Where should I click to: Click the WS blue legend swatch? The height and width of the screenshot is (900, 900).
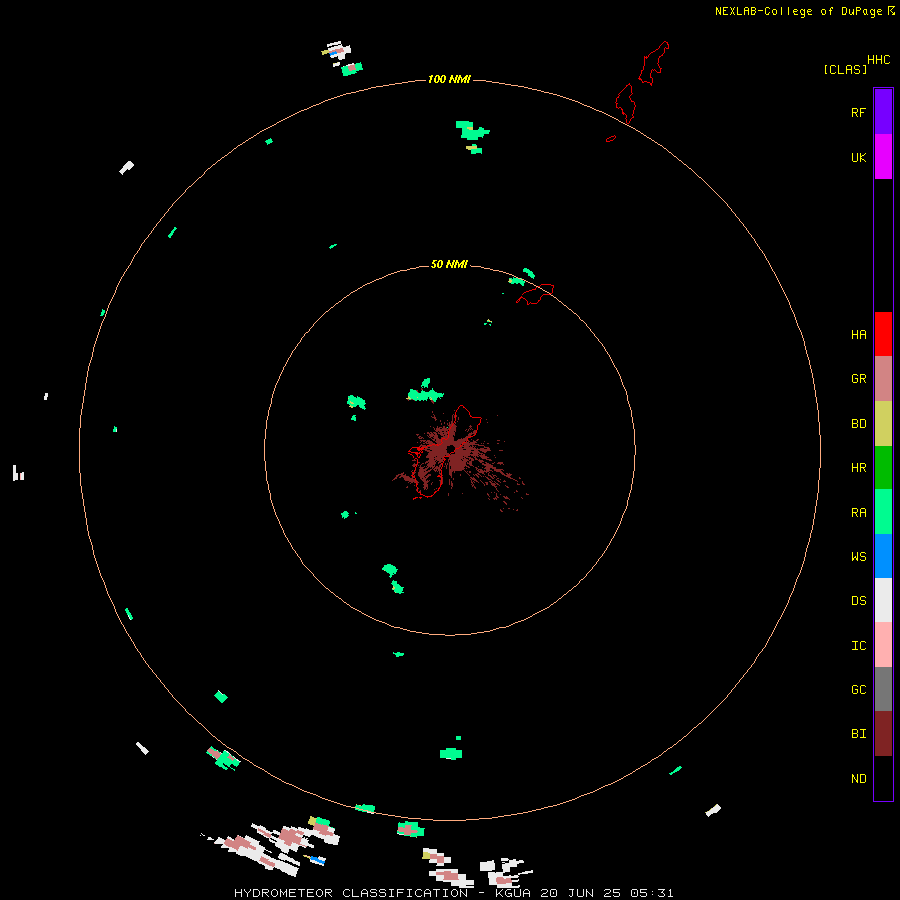point(883,556)
